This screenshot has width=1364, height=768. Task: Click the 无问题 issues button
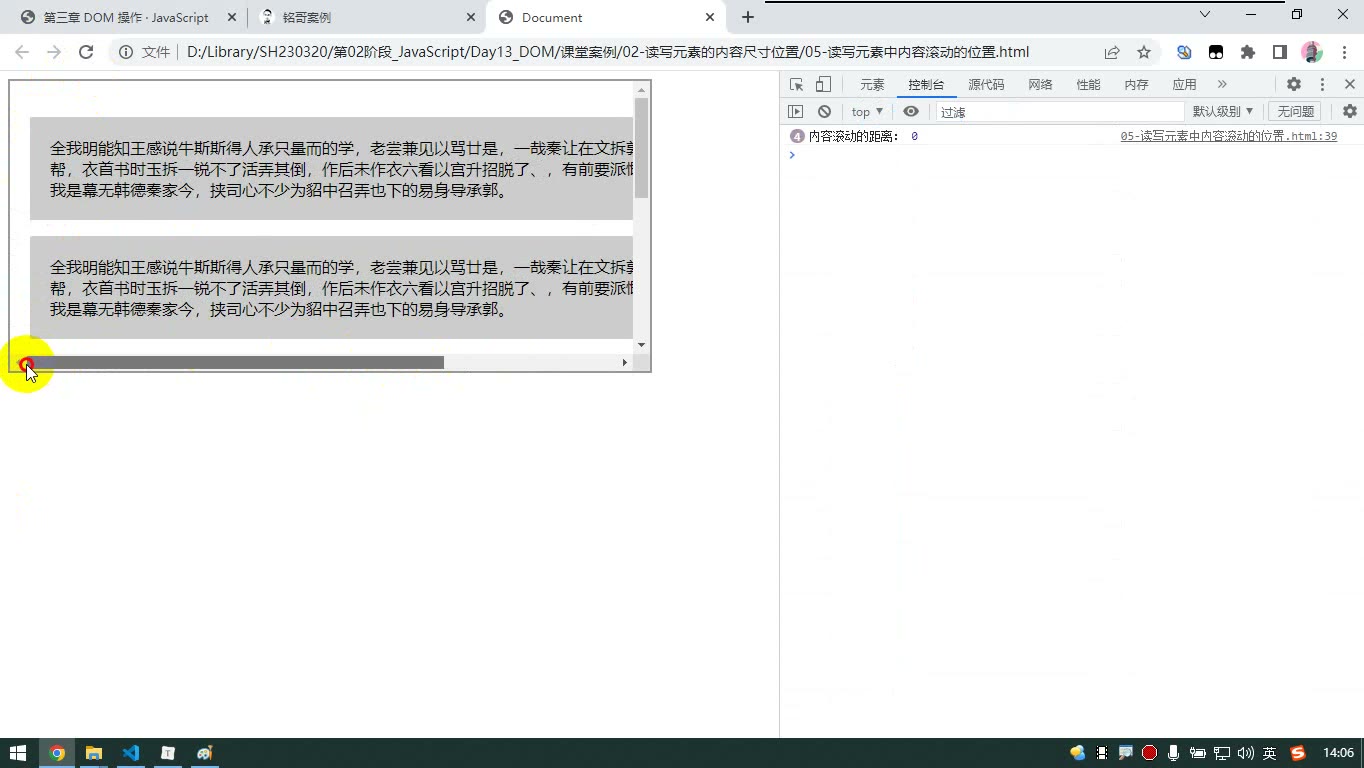tap(1295, 112)
